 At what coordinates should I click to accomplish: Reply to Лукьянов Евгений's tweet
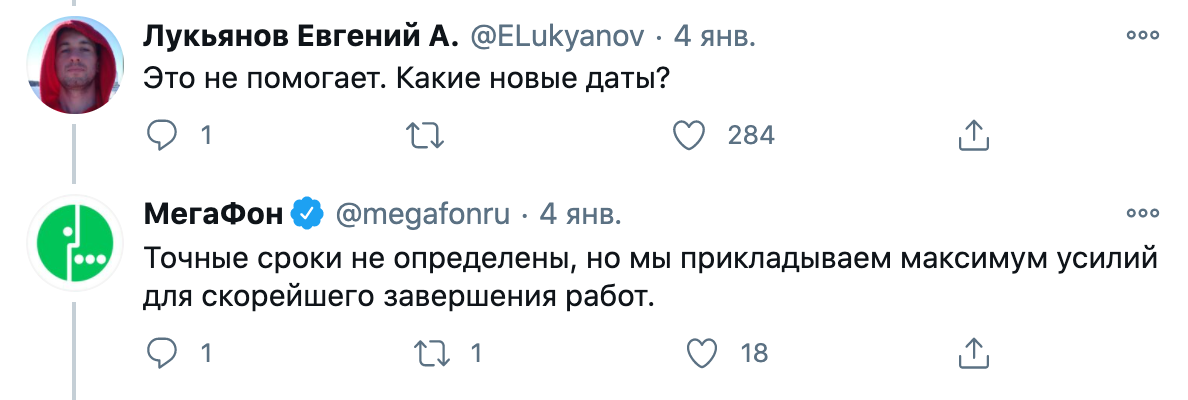pos(161,135)
